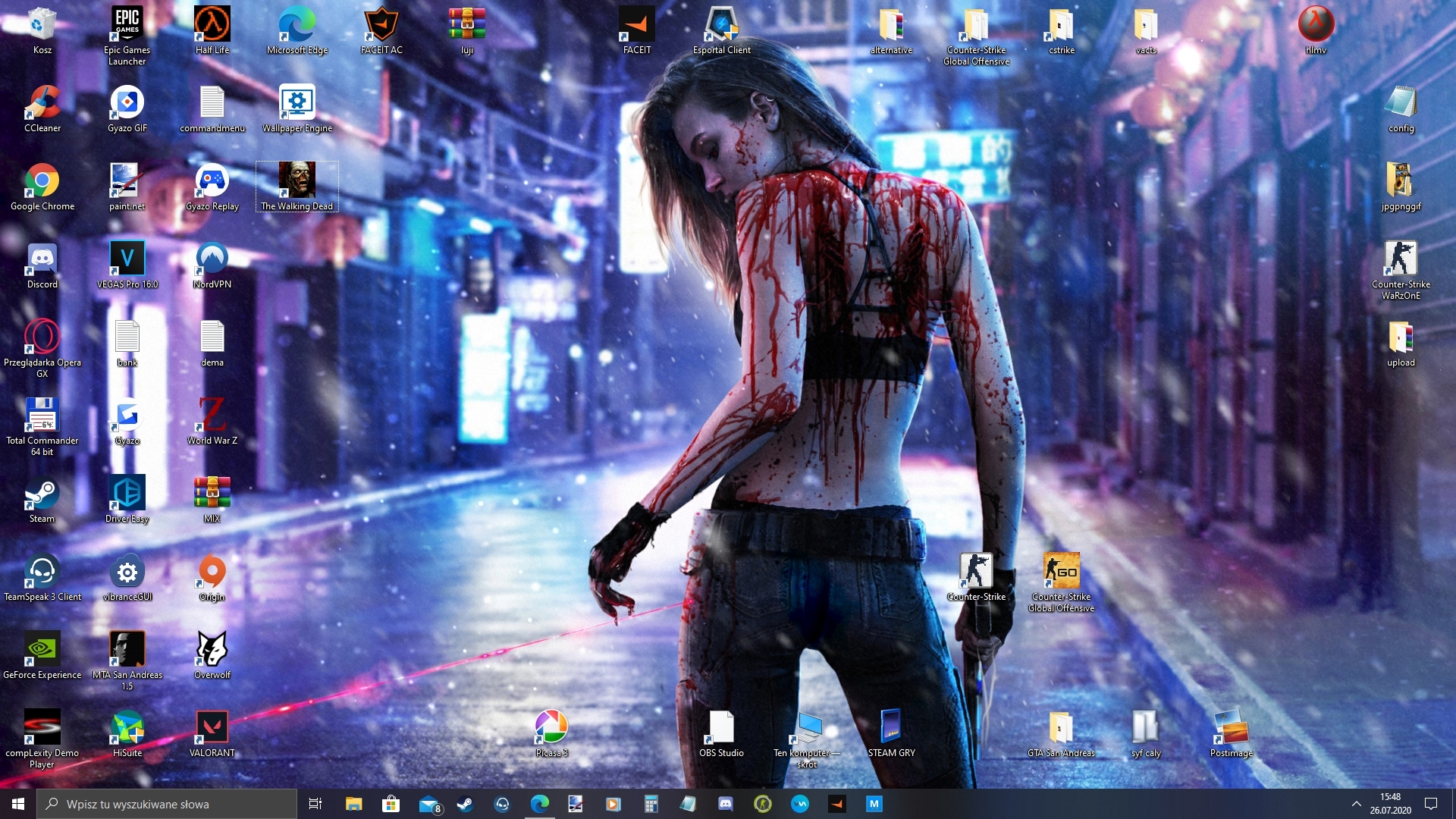Viewport: 1456px width, 819px height.
Task: Select the NordVPN desktop shortcut
Action: 212,265
